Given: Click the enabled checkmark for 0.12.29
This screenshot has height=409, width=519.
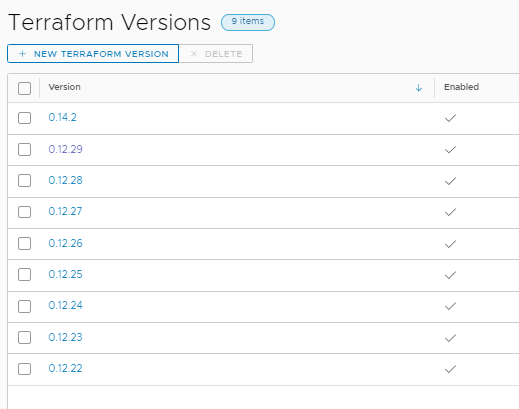Looking at the screenshot, I should coord(450,150).
